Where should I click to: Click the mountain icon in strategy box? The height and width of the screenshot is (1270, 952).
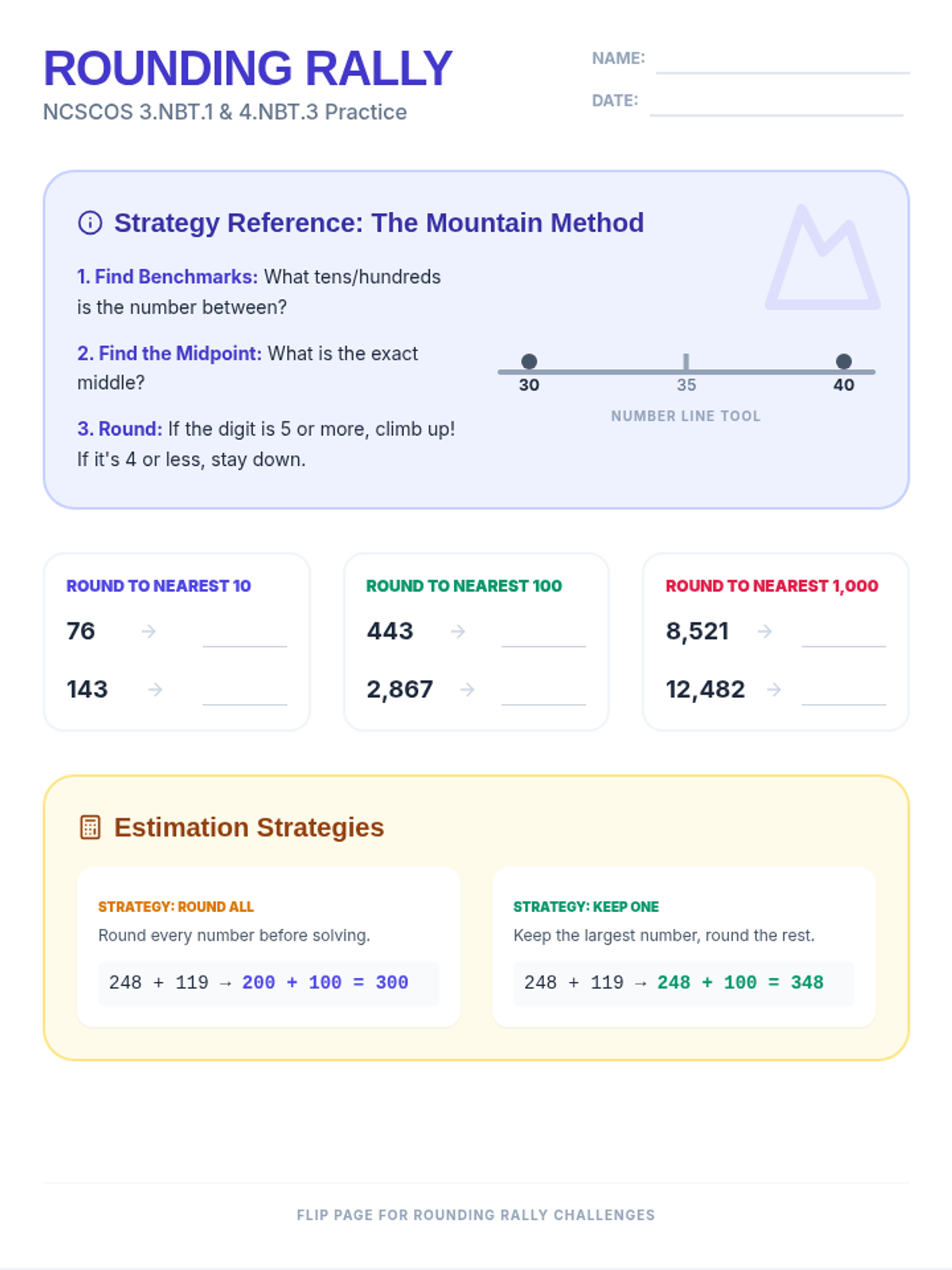click(822, 259)
